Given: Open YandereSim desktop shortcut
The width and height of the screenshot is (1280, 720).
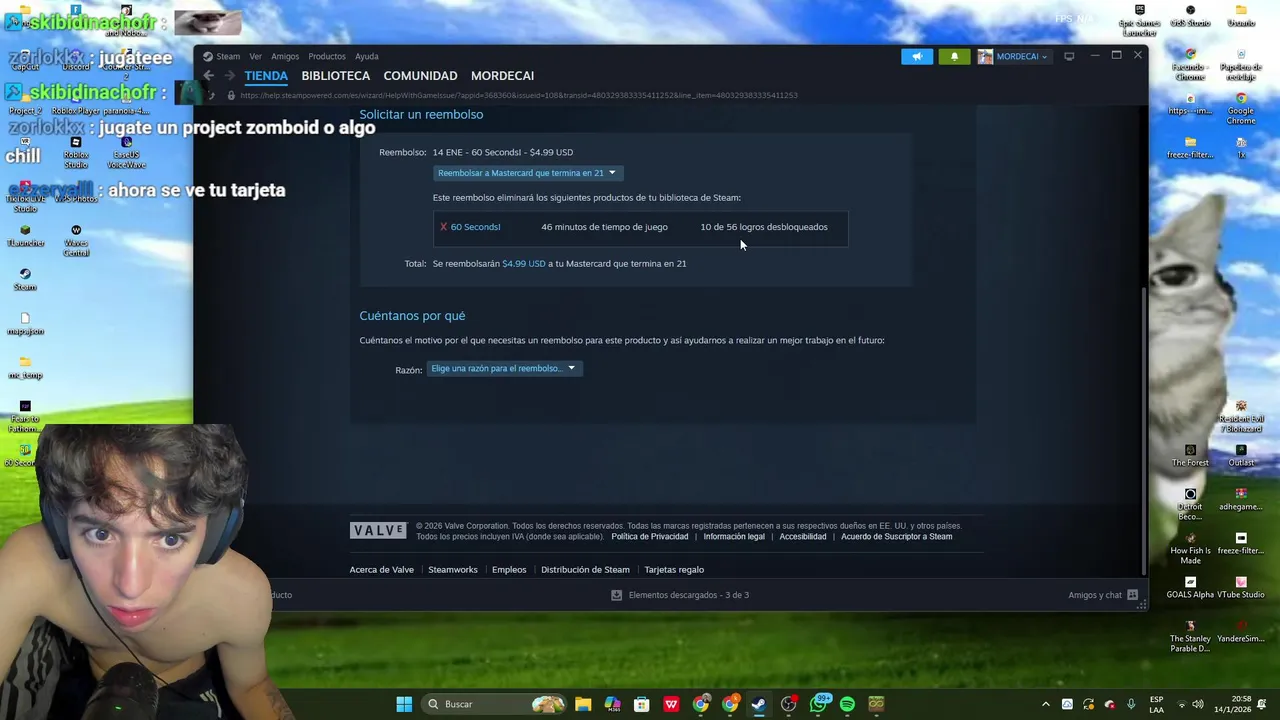Looking at the screenshot, I should click(x=1241, y=631).
